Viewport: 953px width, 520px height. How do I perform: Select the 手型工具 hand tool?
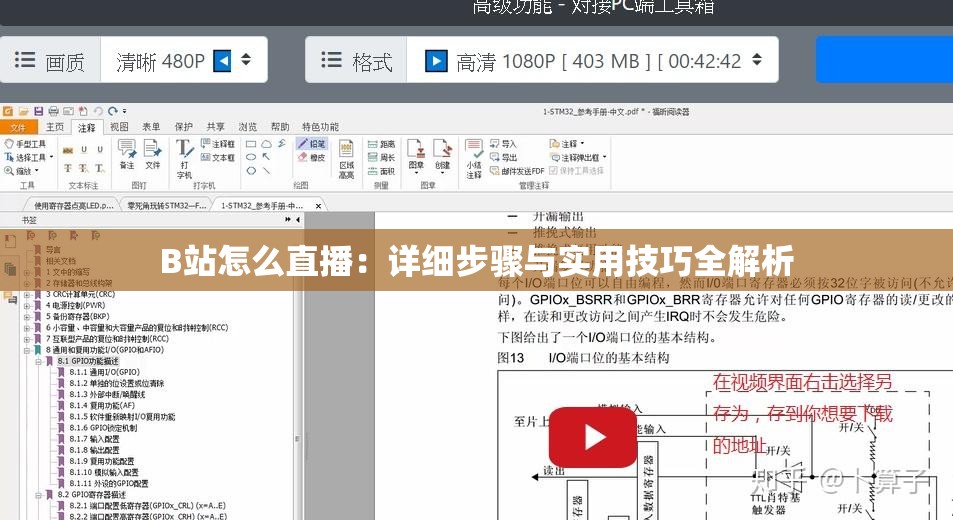coord(26,144)
